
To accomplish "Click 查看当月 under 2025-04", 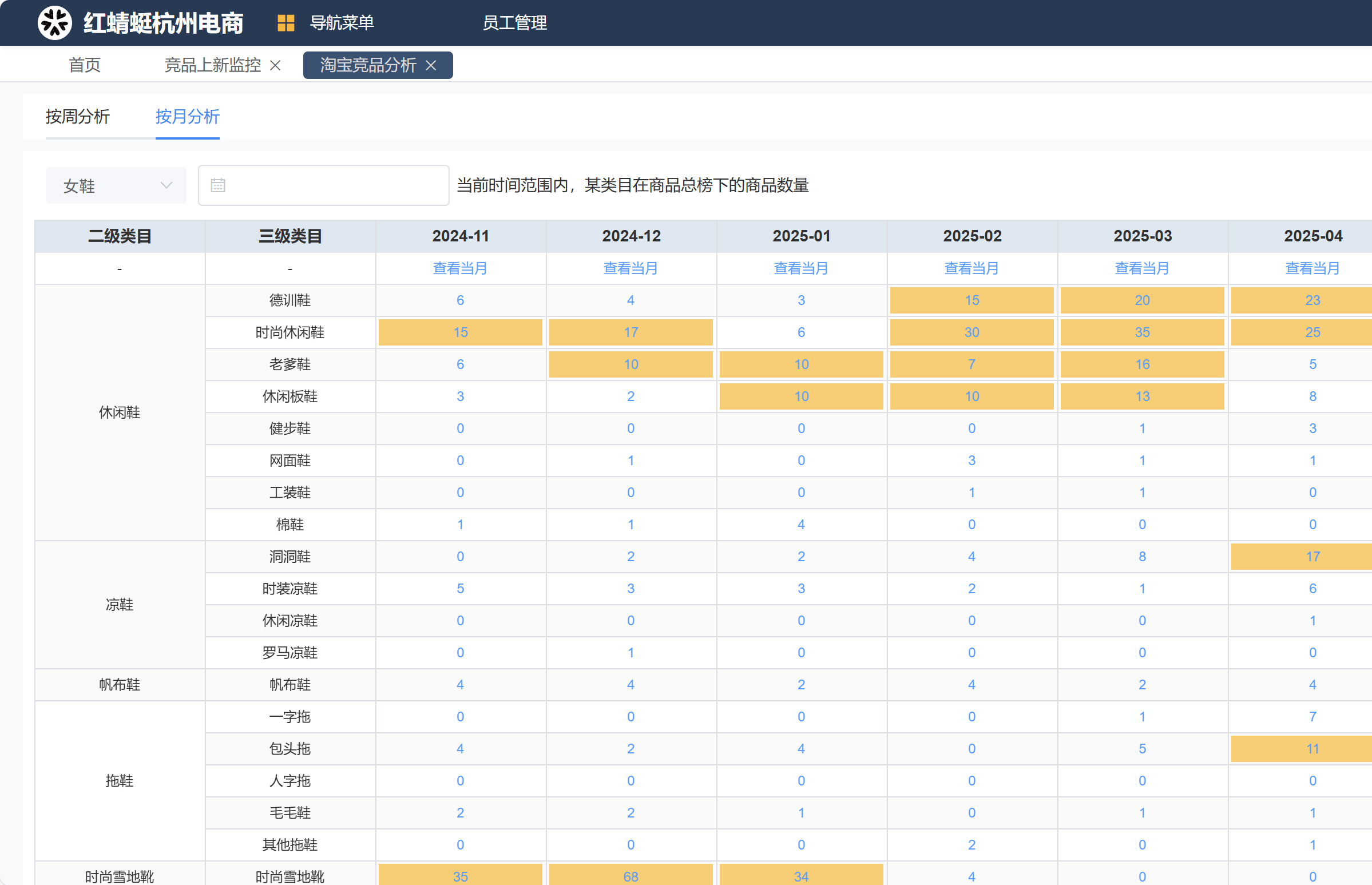I will click(1313, 268).
